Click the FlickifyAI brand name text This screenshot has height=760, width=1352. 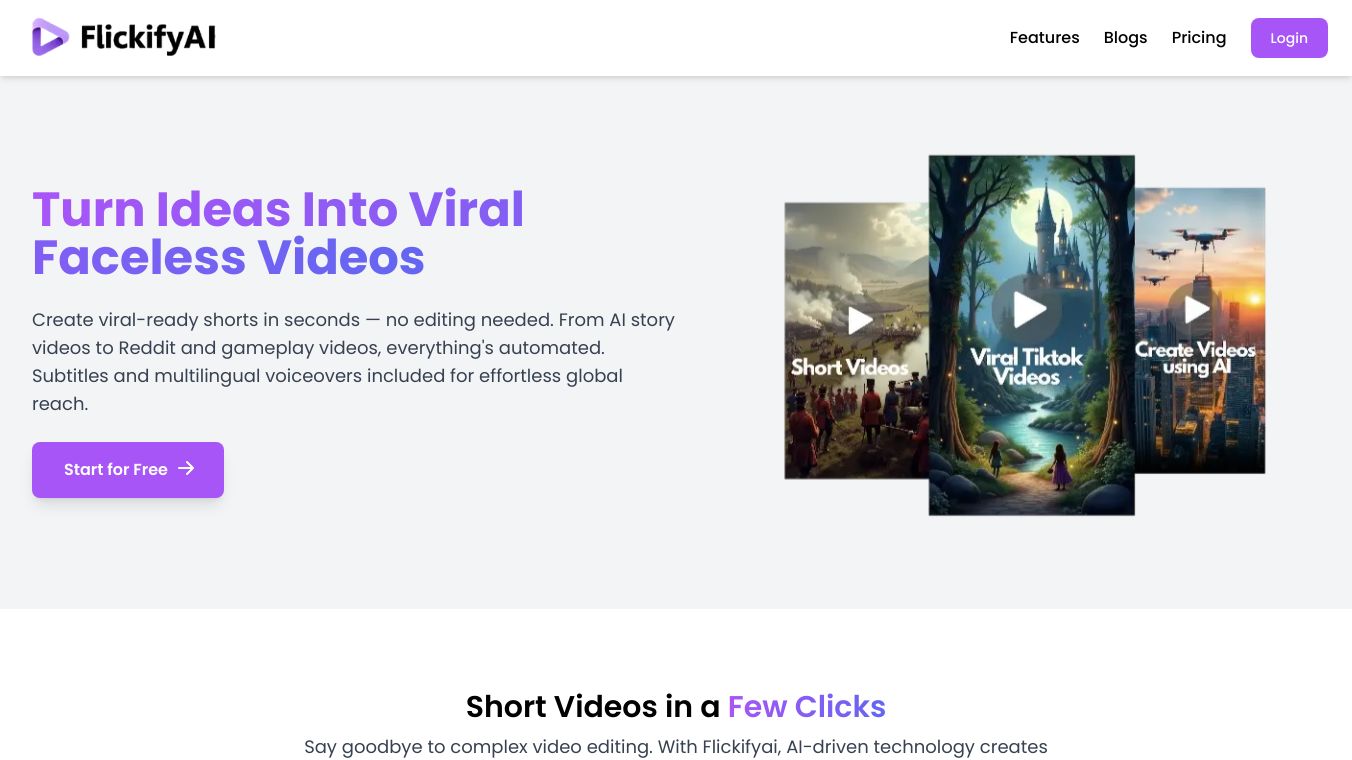point(148,38)
